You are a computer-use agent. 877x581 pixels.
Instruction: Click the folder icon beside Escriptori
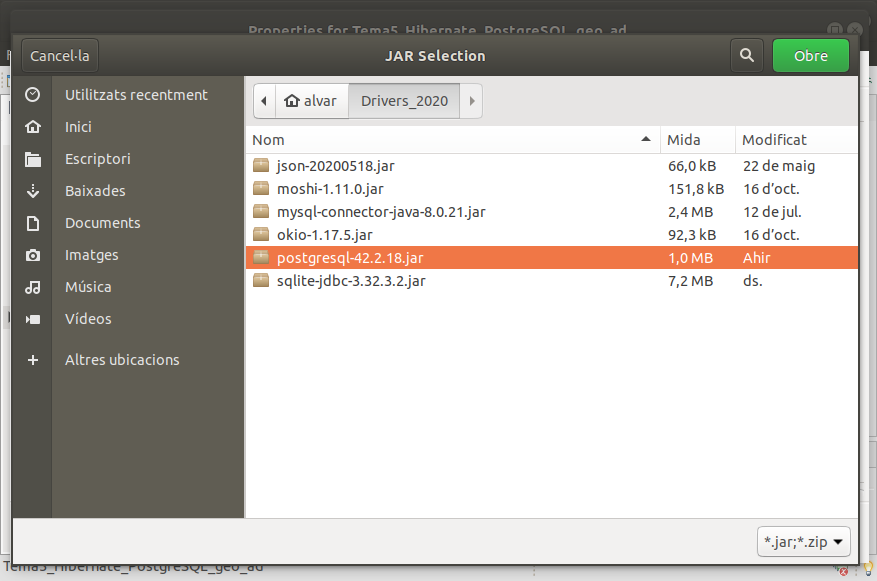32,159
